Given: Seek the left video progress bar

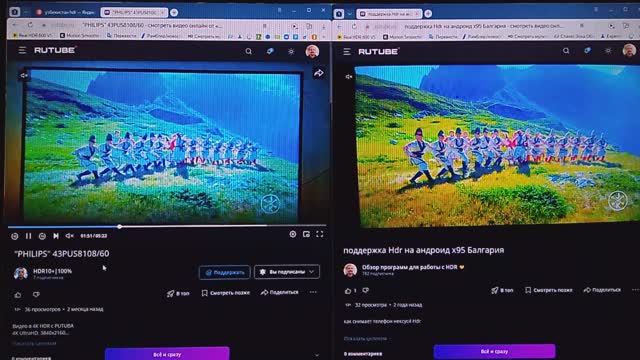Looking at the screenshot, I should click(167, 226).
